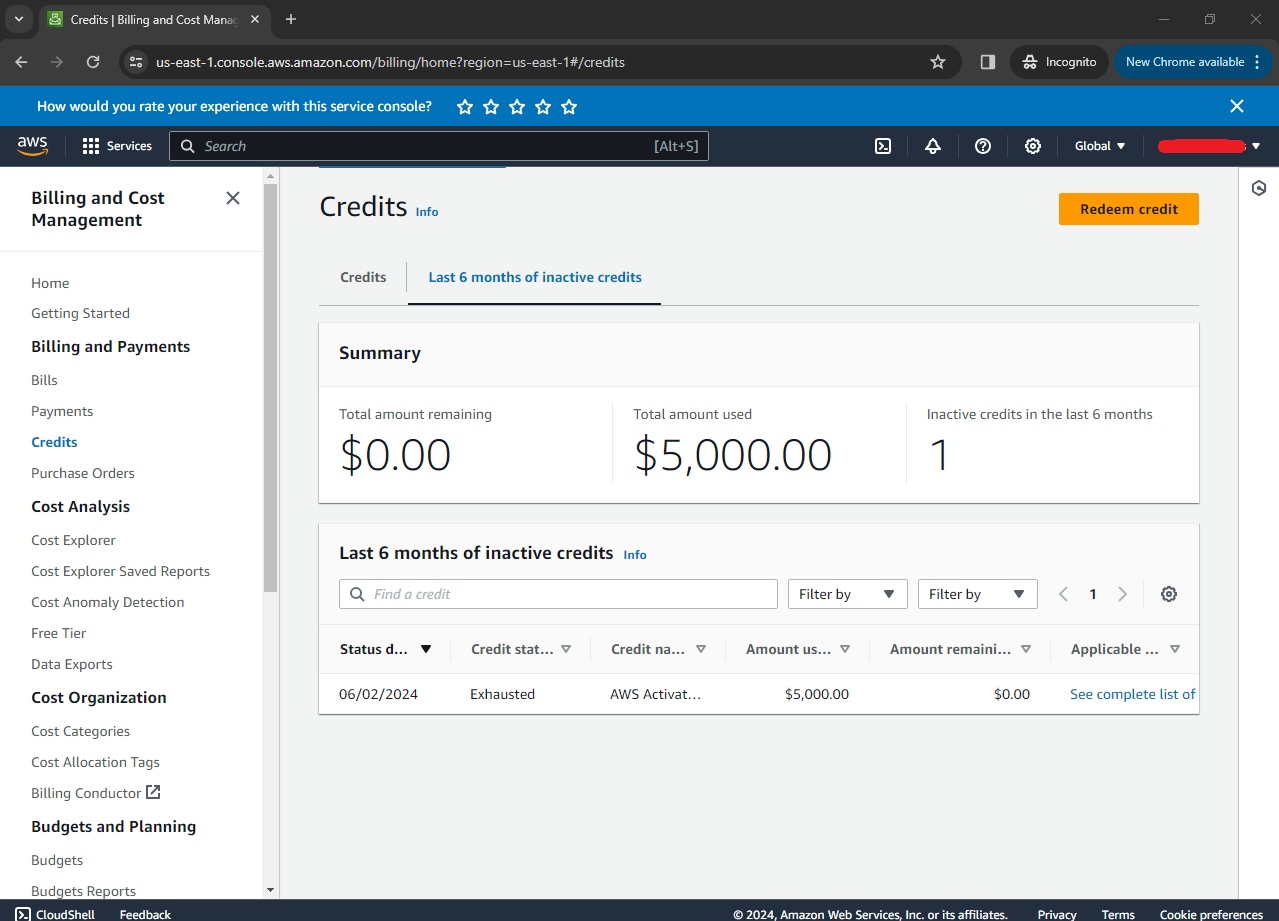
Task: Rate experience with first star
Action: pyautogui.click(x=465, y=106)
